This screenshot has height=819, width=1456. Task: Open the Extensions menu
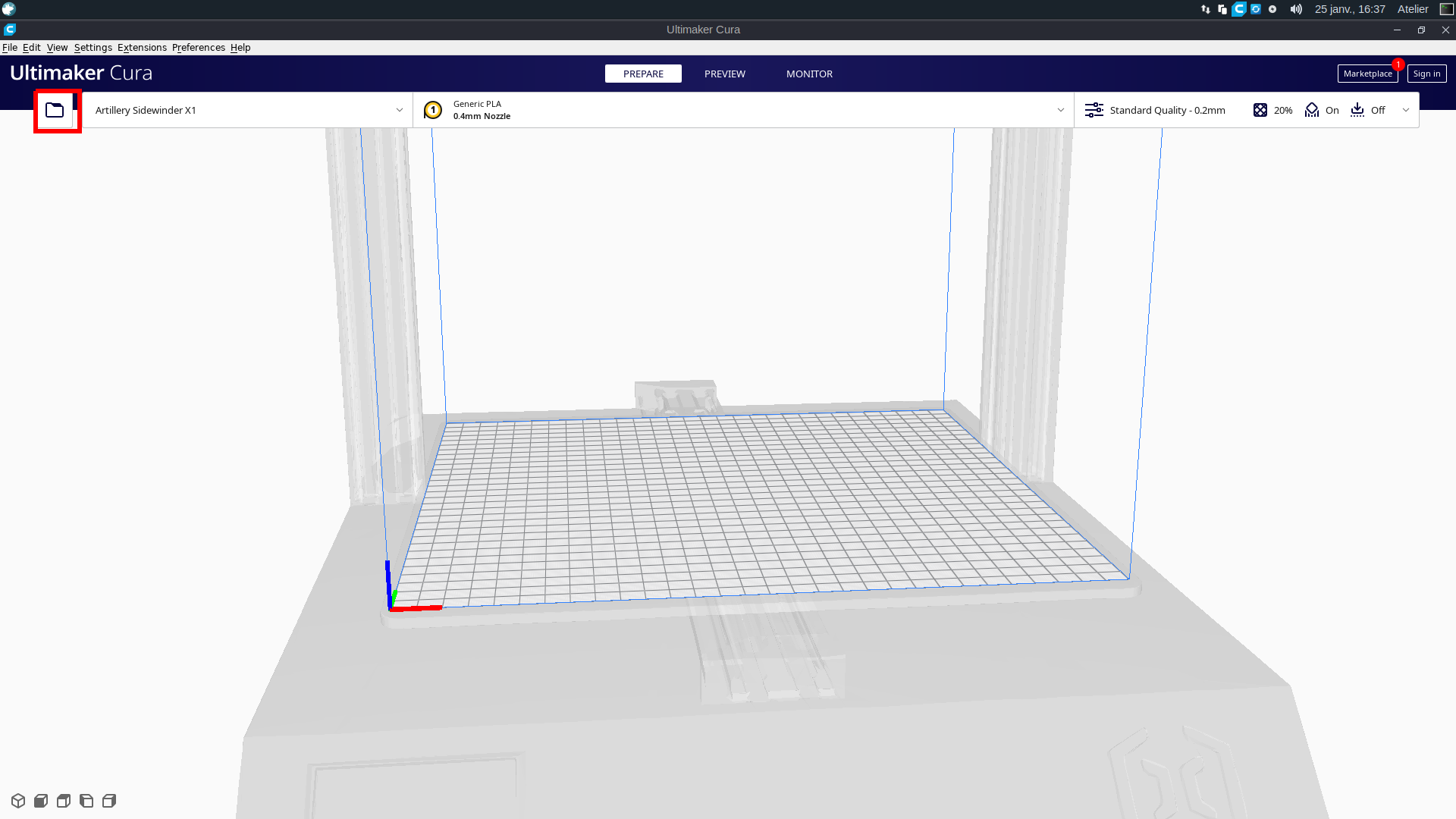pos(142,47)
